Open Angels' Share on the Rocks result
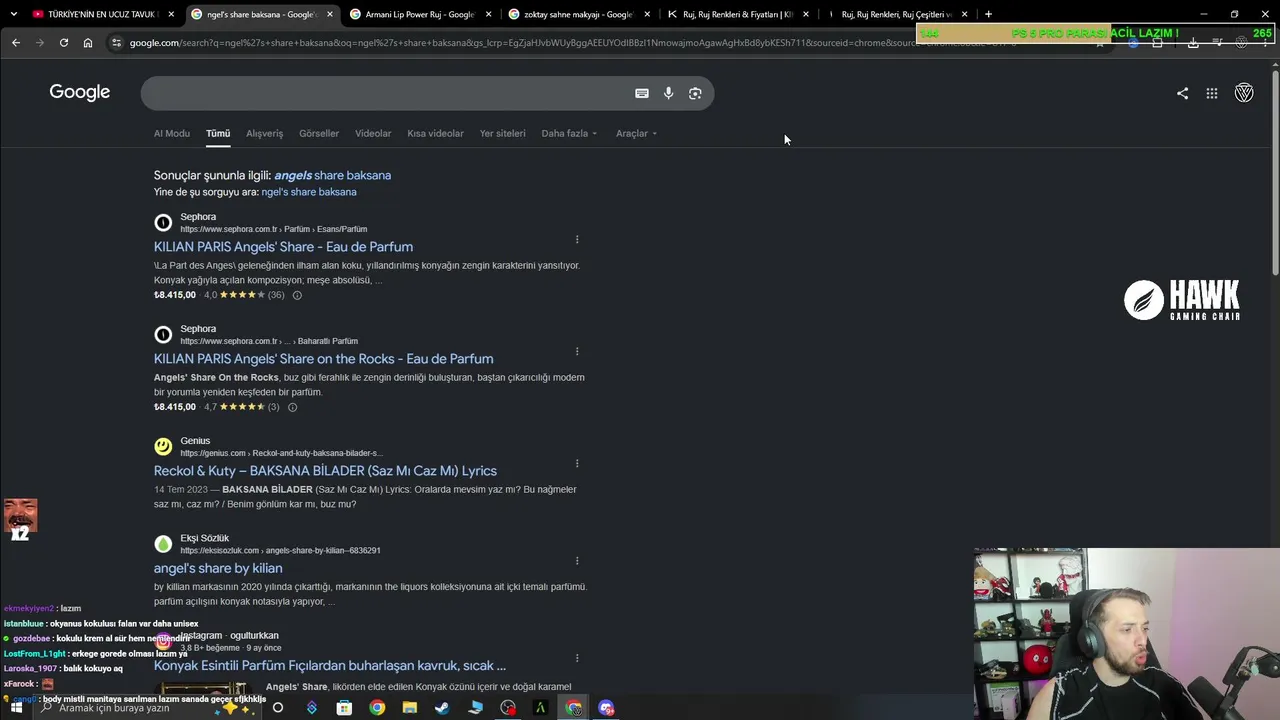 (323, 359)
